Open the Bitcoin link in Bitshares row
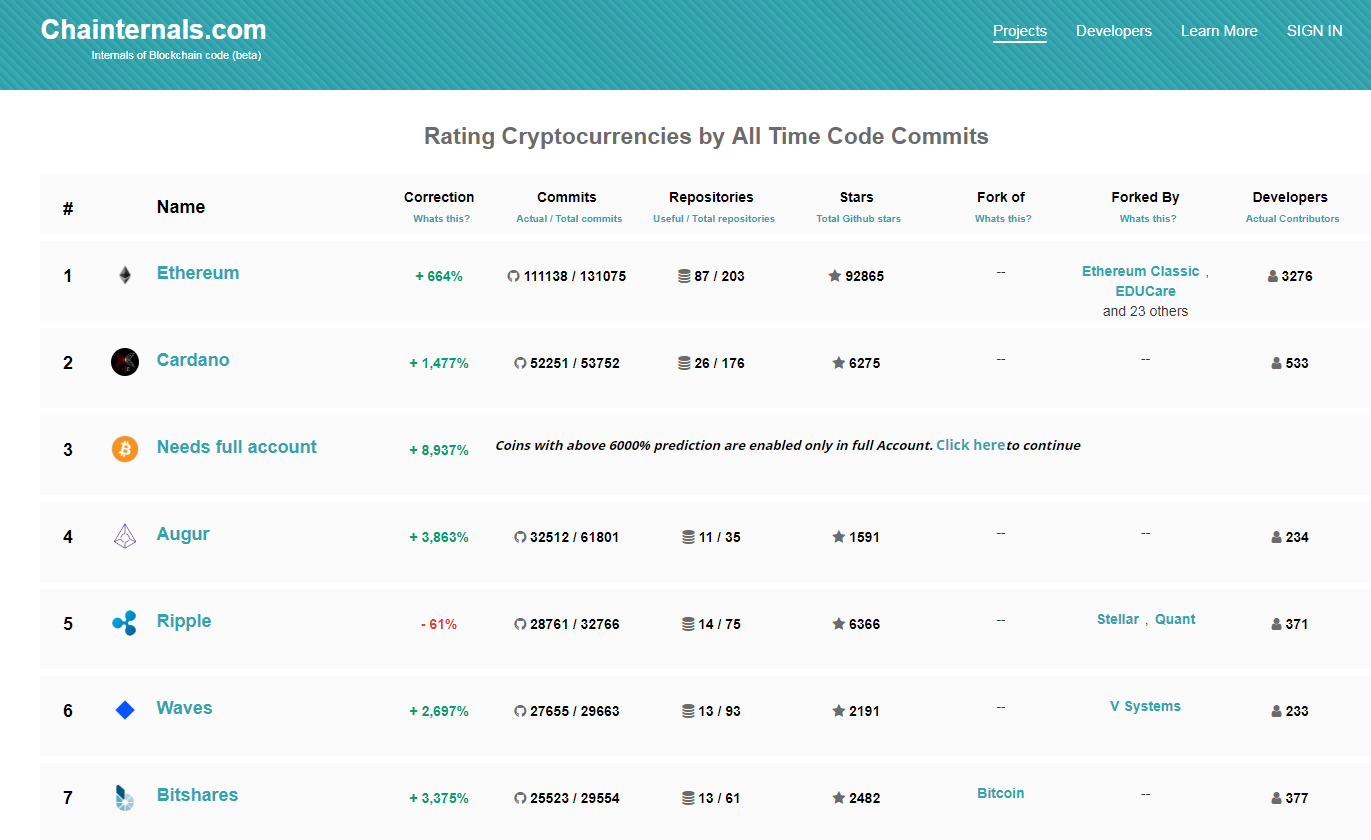 tap(1001, 793)
